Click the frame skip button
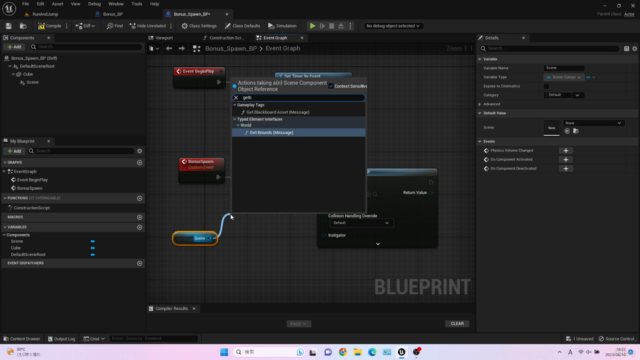The width and height of the screenshot is (640, 360). tap(322, 26)
